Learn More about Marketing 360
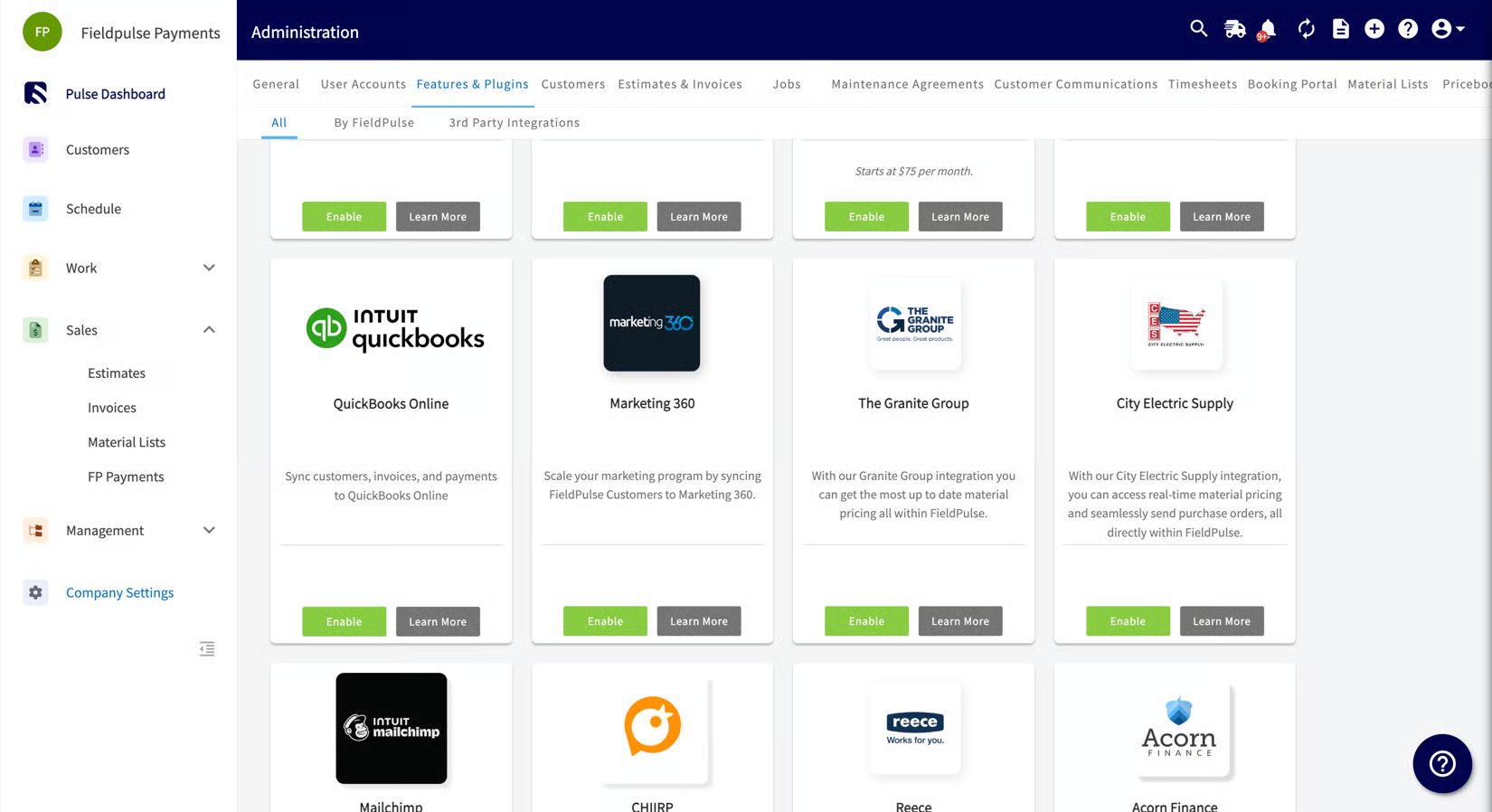1492x812 pixels. 699,621
